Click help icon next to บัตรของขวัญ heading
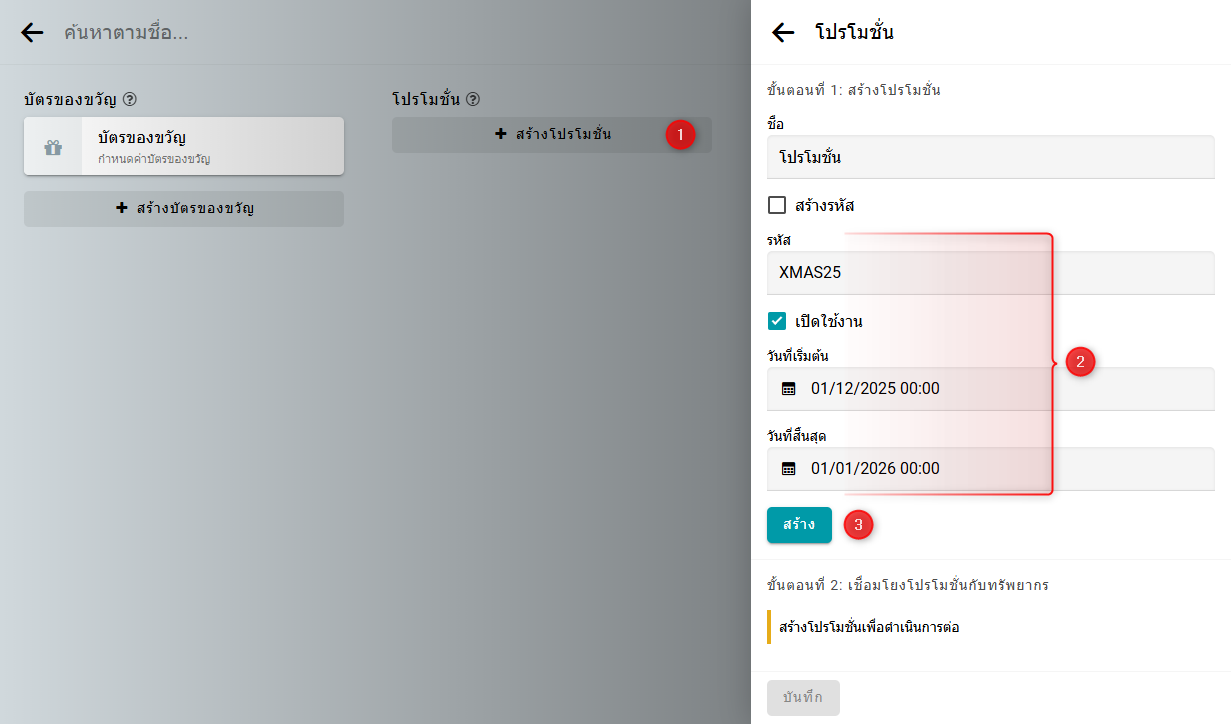 (x=130, y=100)
